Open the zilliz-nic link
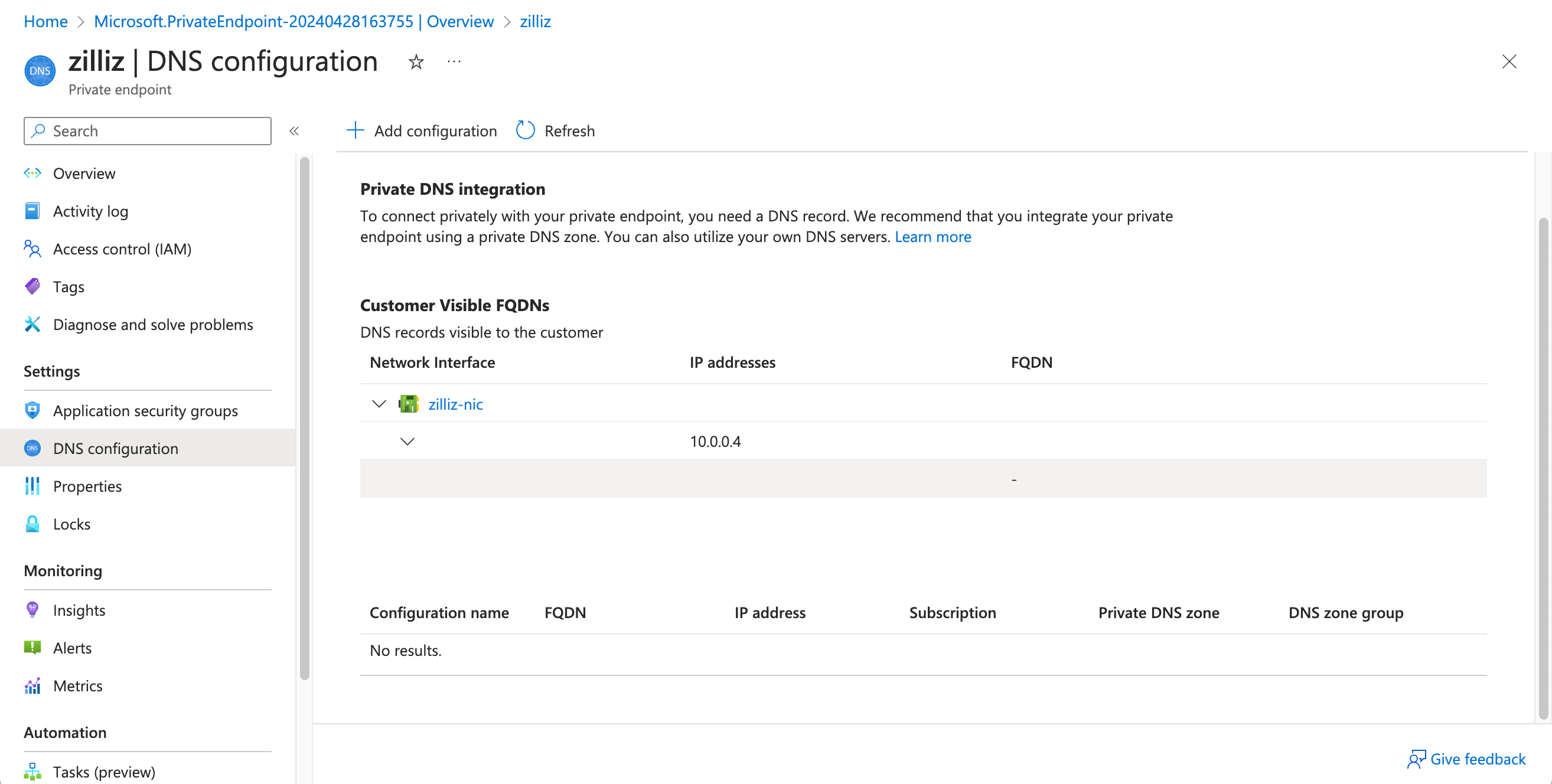 point(455,404)
